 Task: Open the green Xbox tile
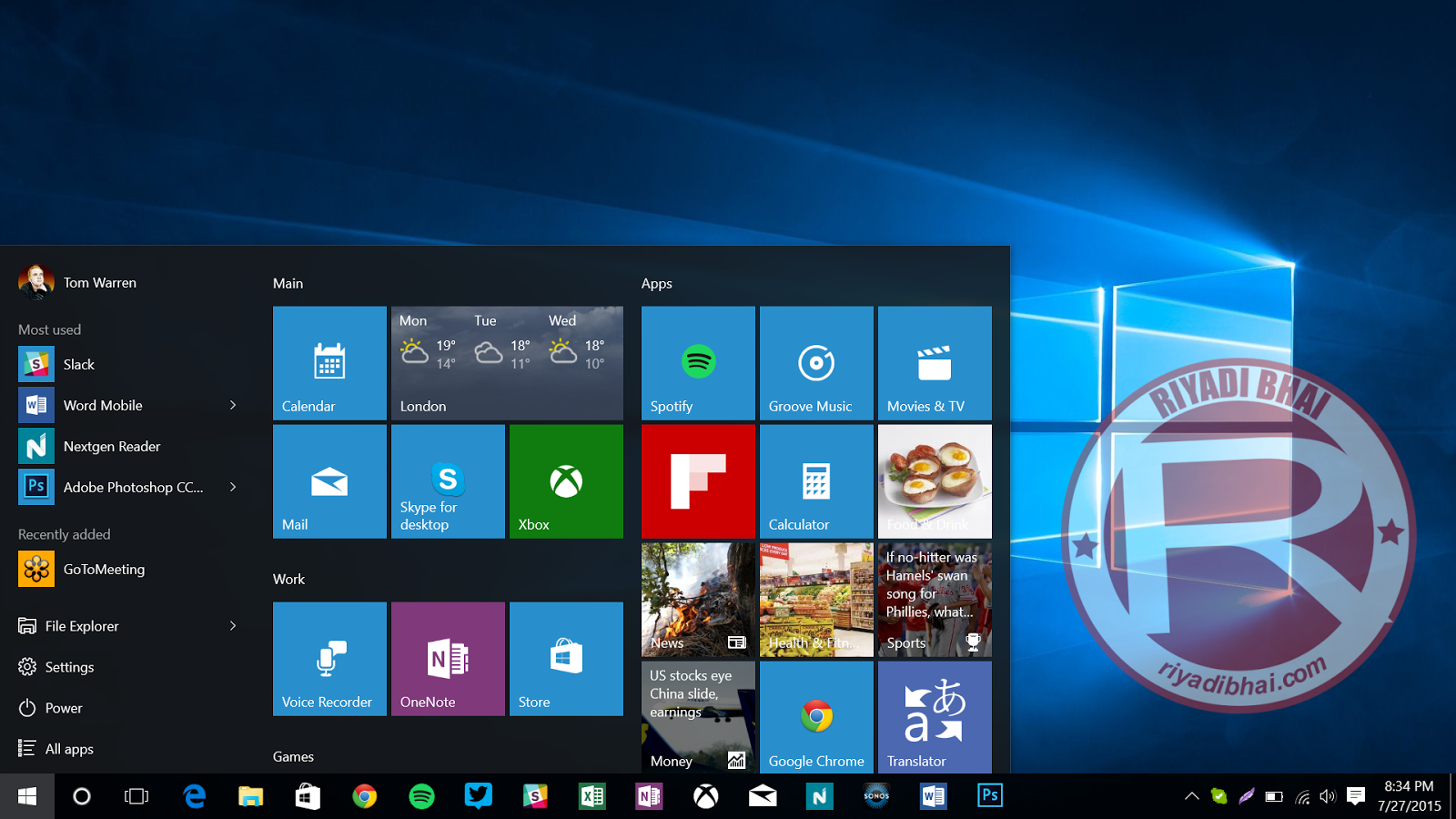pyautogui.click(x=566, y=481)
